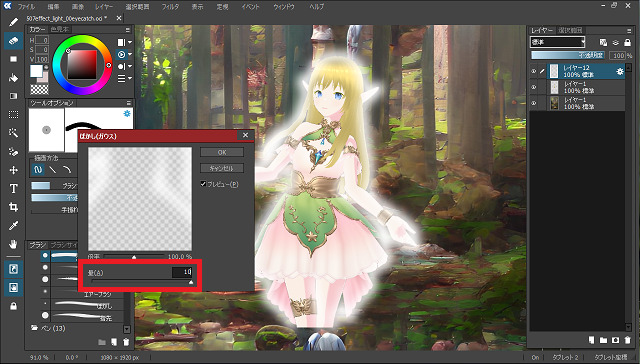
Task: Uncheck the プレビュー checkbox
Action: (x=203, y=184)
